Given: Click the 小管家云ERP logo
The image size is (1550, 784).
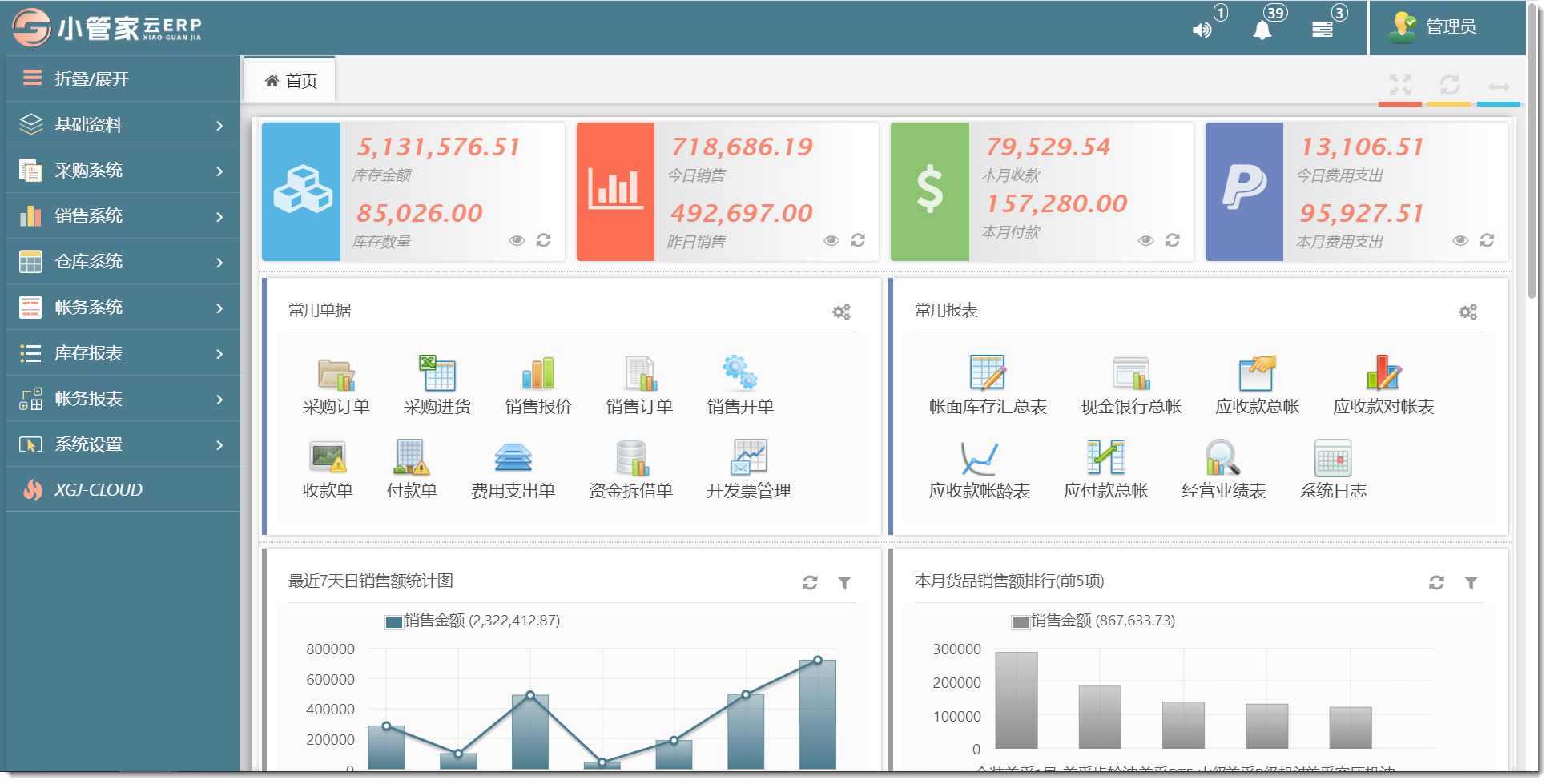Looking at the screenshot, I should click(107, 27).
